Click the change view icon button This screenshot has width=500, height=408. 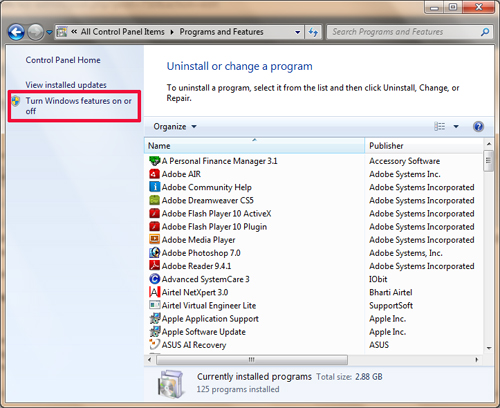(x=440, y=126)
